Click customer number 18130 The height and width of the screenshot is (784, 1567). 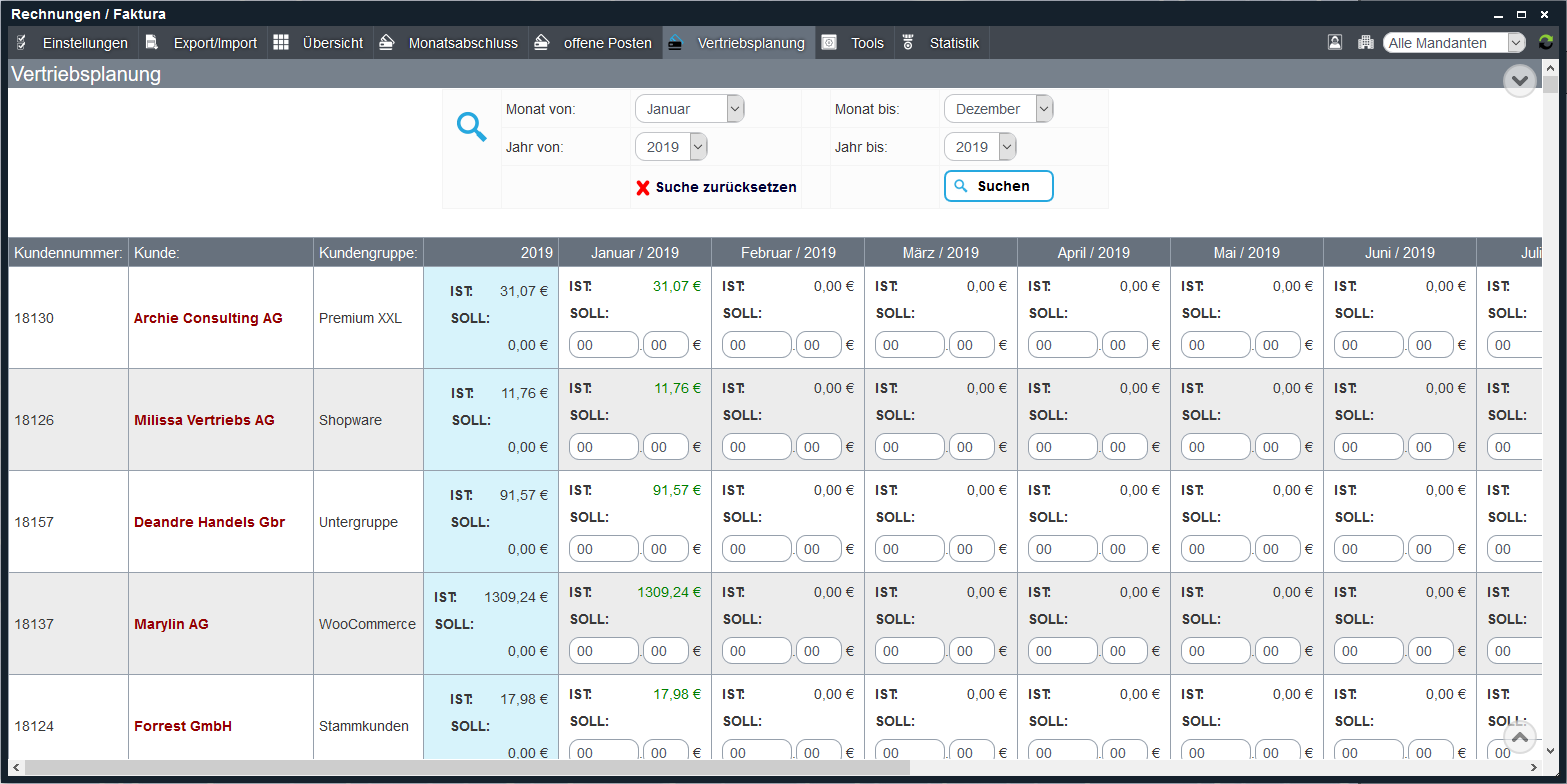(x=34, y=318)
